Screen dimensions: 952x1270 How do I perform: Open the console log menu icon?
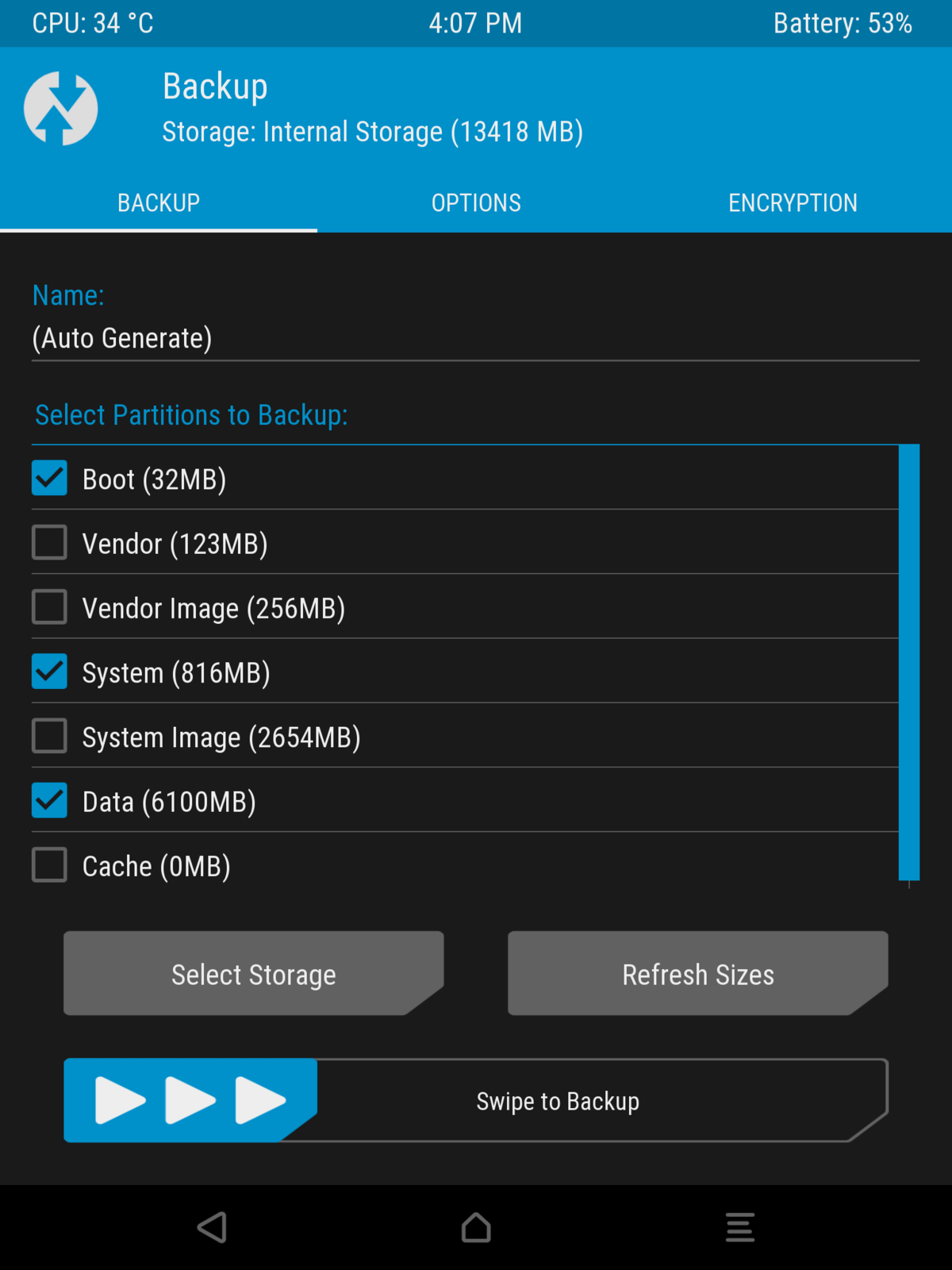739,1227
